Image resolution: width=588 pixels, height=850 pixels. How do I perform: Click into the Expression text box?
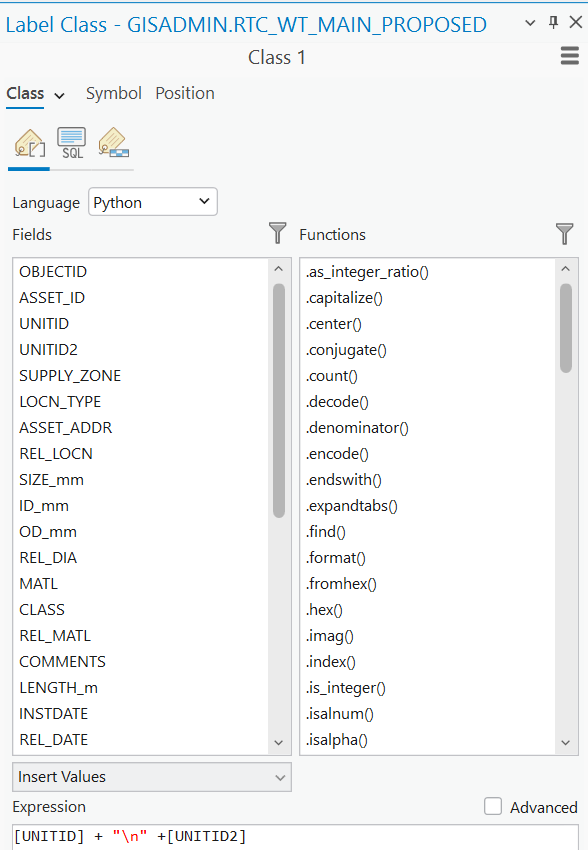tap(295, 836)
